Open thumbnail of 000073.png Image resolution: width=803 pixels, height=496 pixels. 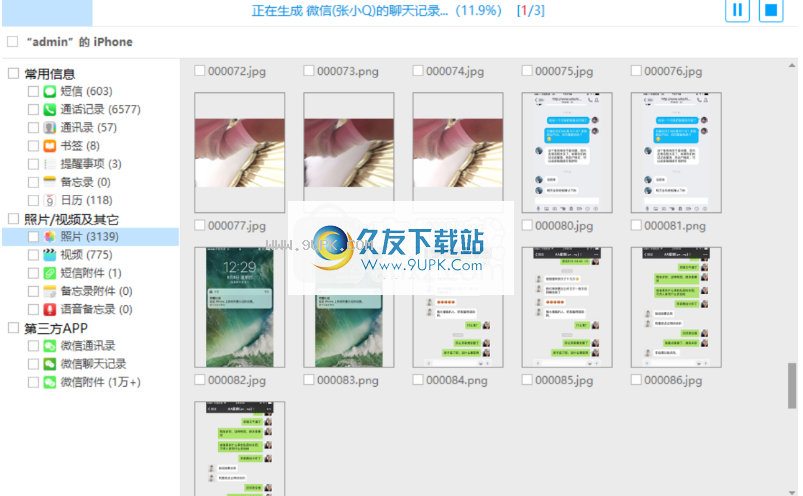pos(349,153)
